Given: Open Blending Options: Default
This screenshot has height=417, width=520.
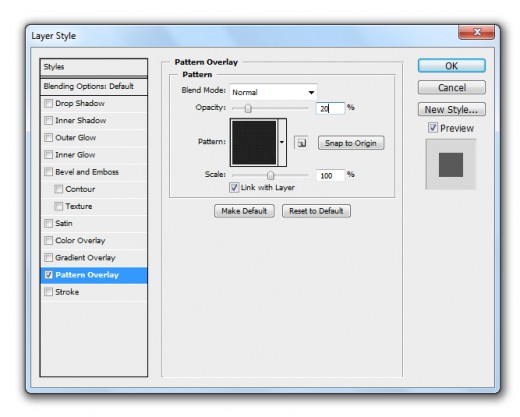Looking at the screenshot, I should tap(94, 86).
